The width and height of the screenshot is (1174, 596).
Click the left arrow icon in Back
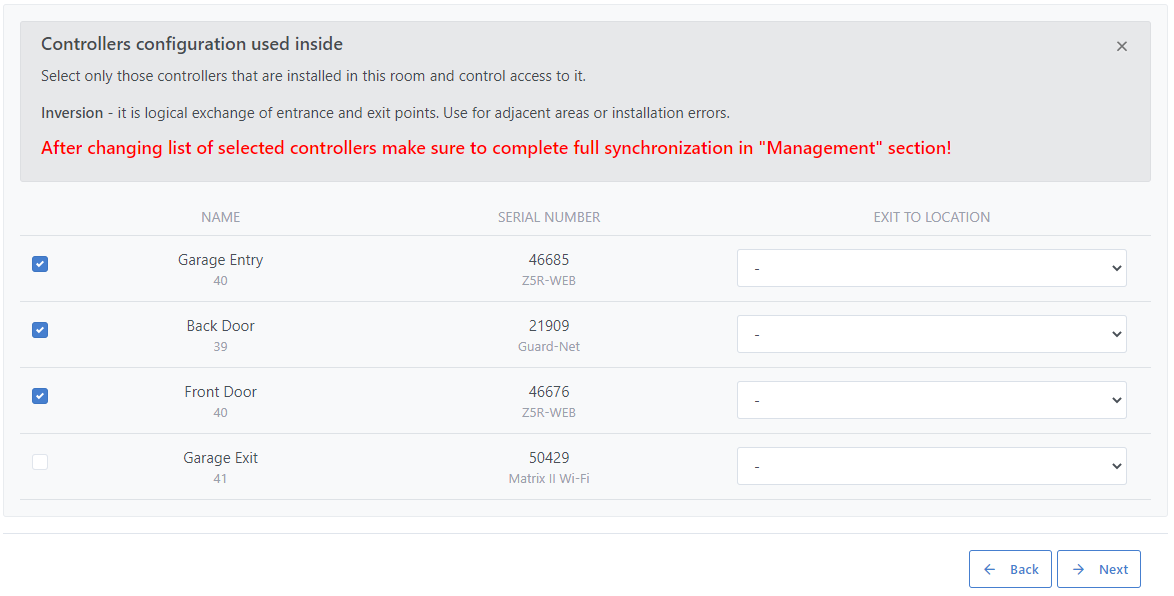(x=990, y=569)
